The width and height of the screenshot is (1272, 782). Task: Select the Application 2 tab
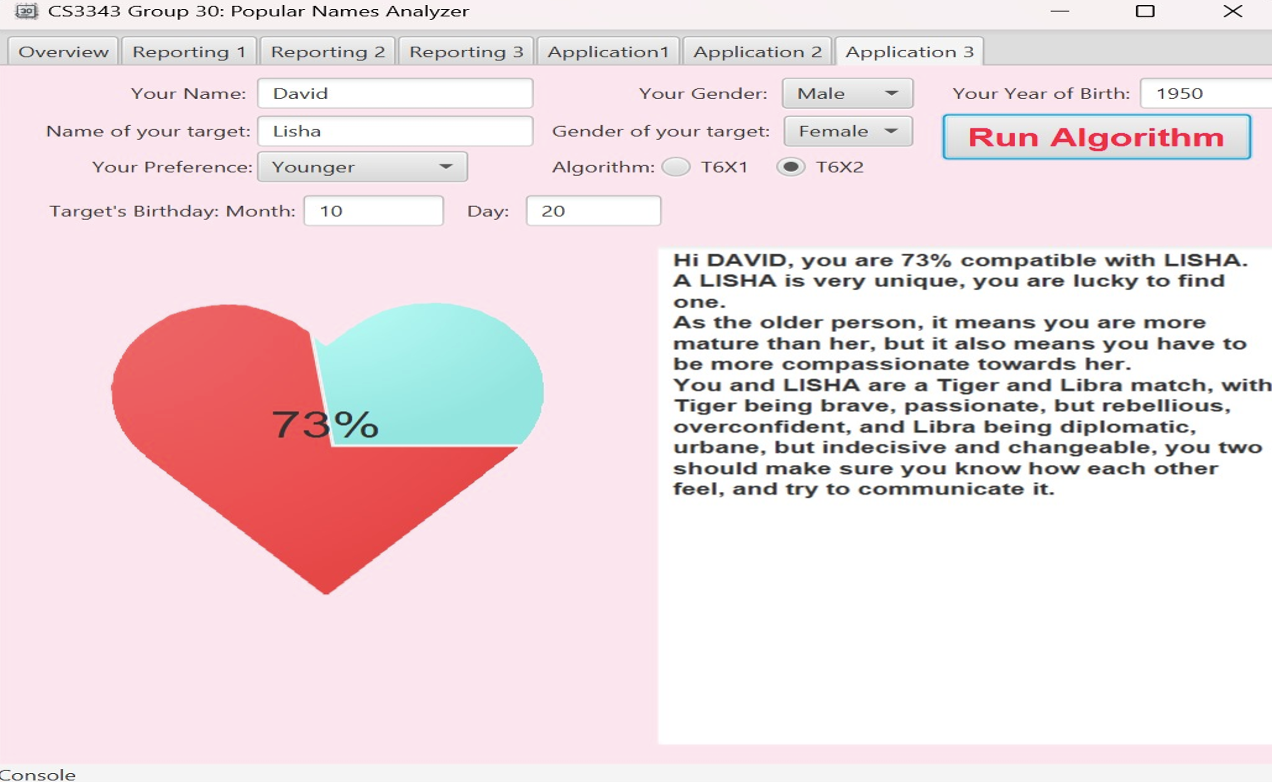pos(757,52)
